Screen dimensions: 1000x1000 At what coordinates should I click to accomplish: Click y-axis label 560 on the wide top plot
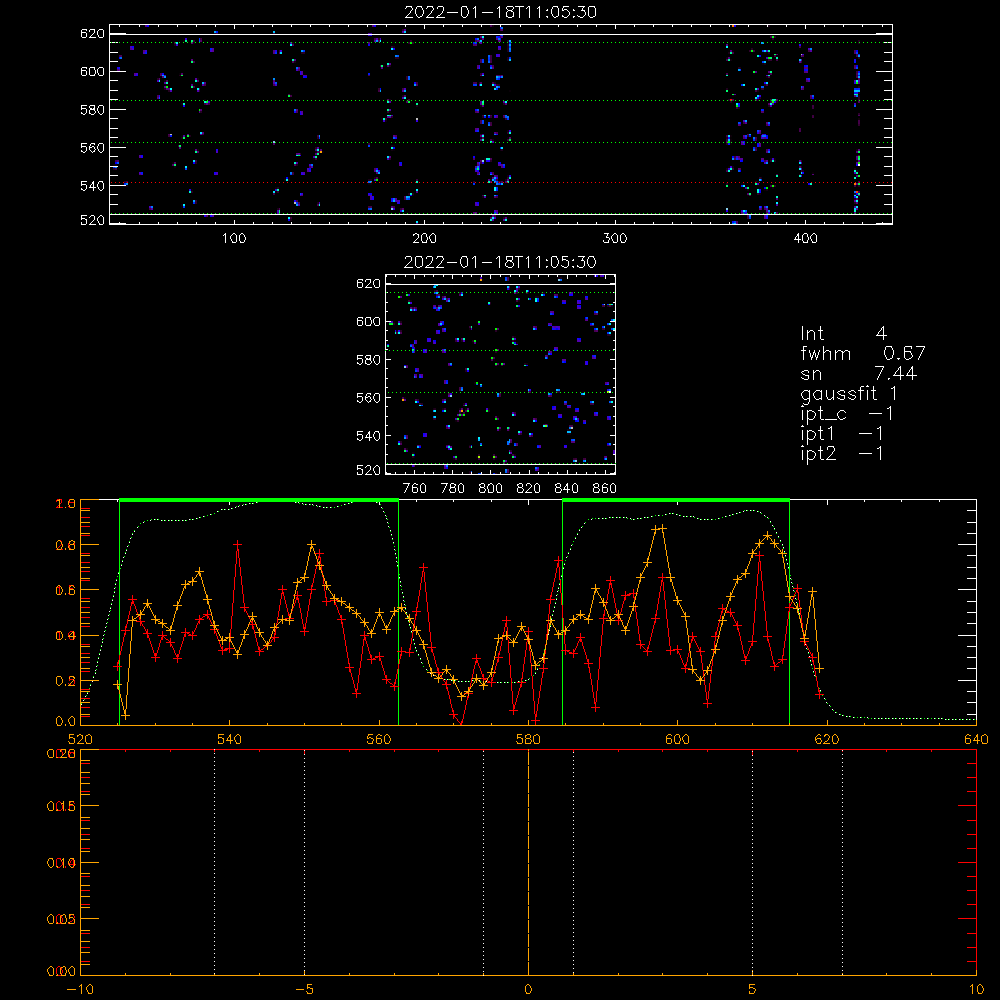(92, 147)
